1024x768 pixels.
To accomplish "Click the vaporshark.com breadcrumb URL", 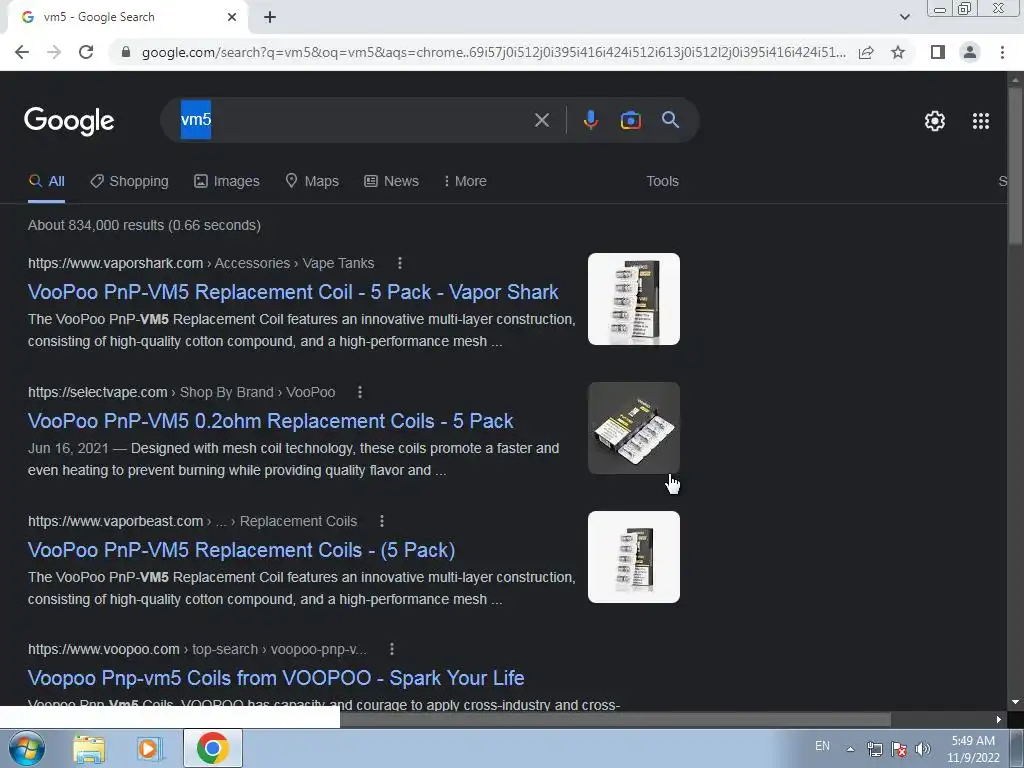I will point(200,263).
